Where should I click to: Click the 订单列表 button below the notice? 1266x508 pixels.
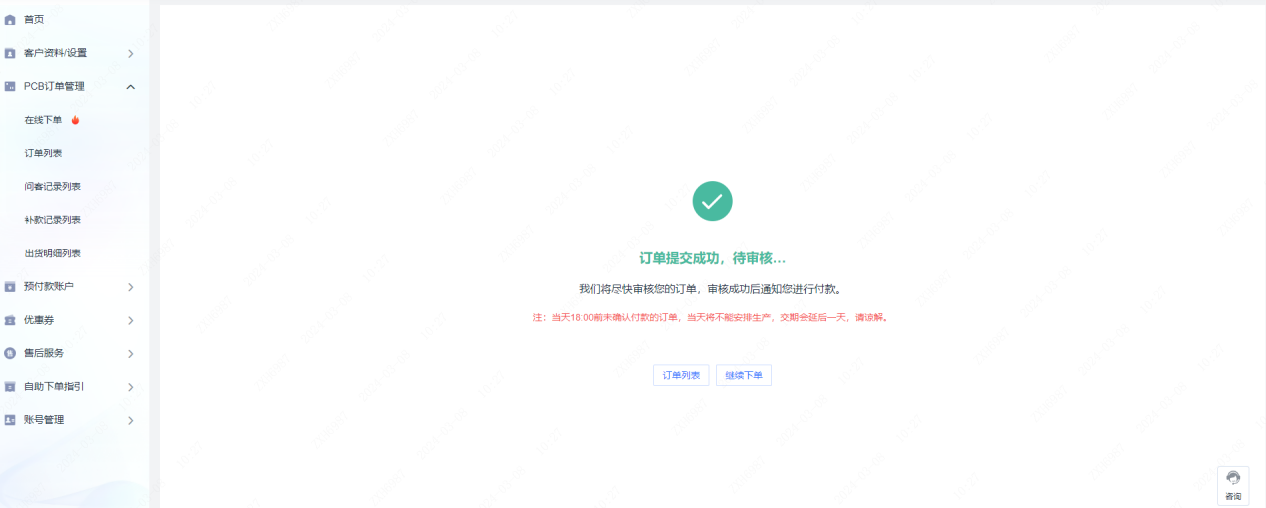681,375
